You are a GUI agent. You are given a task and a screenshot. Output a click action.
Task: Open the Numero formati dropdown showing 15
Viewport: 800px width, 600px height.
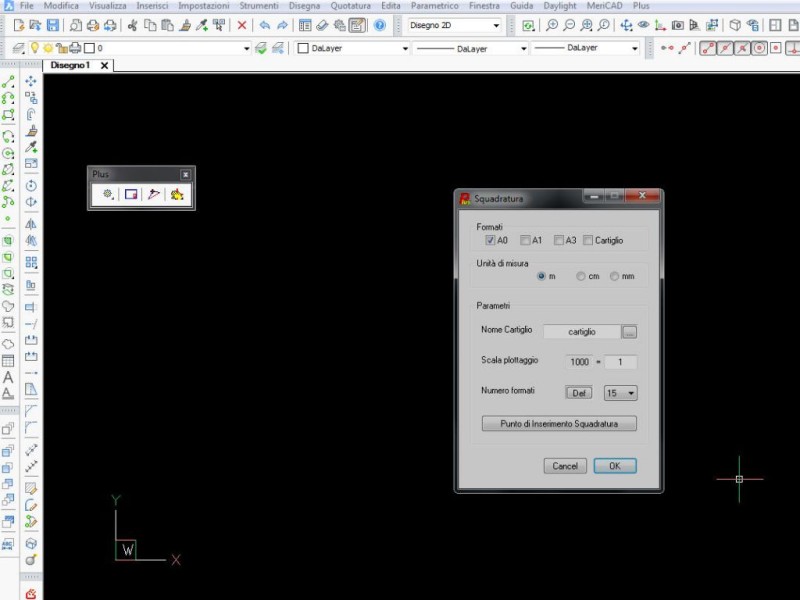[x=620, y=393]
